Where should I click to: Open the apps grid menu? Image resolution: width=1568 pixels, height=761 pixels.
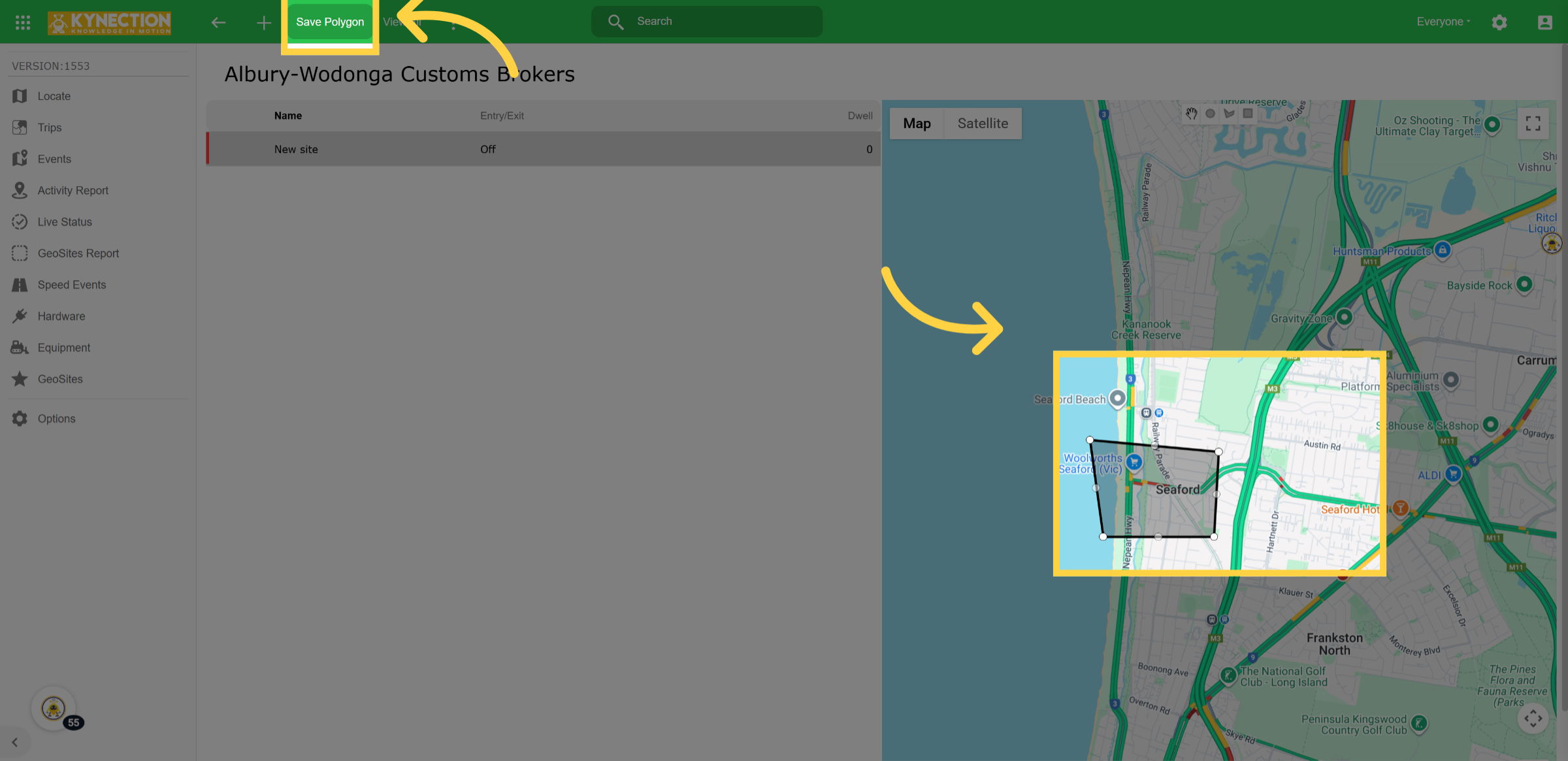point(23,22)
